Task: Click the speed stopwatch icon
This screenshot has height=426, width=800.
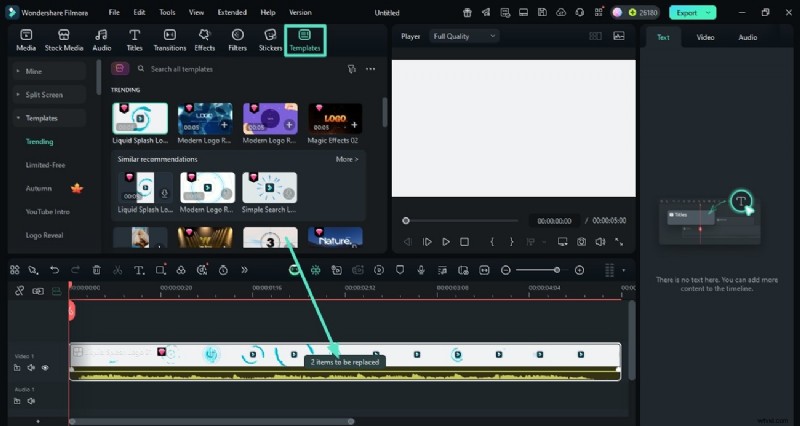Action: tap(223, 270)
